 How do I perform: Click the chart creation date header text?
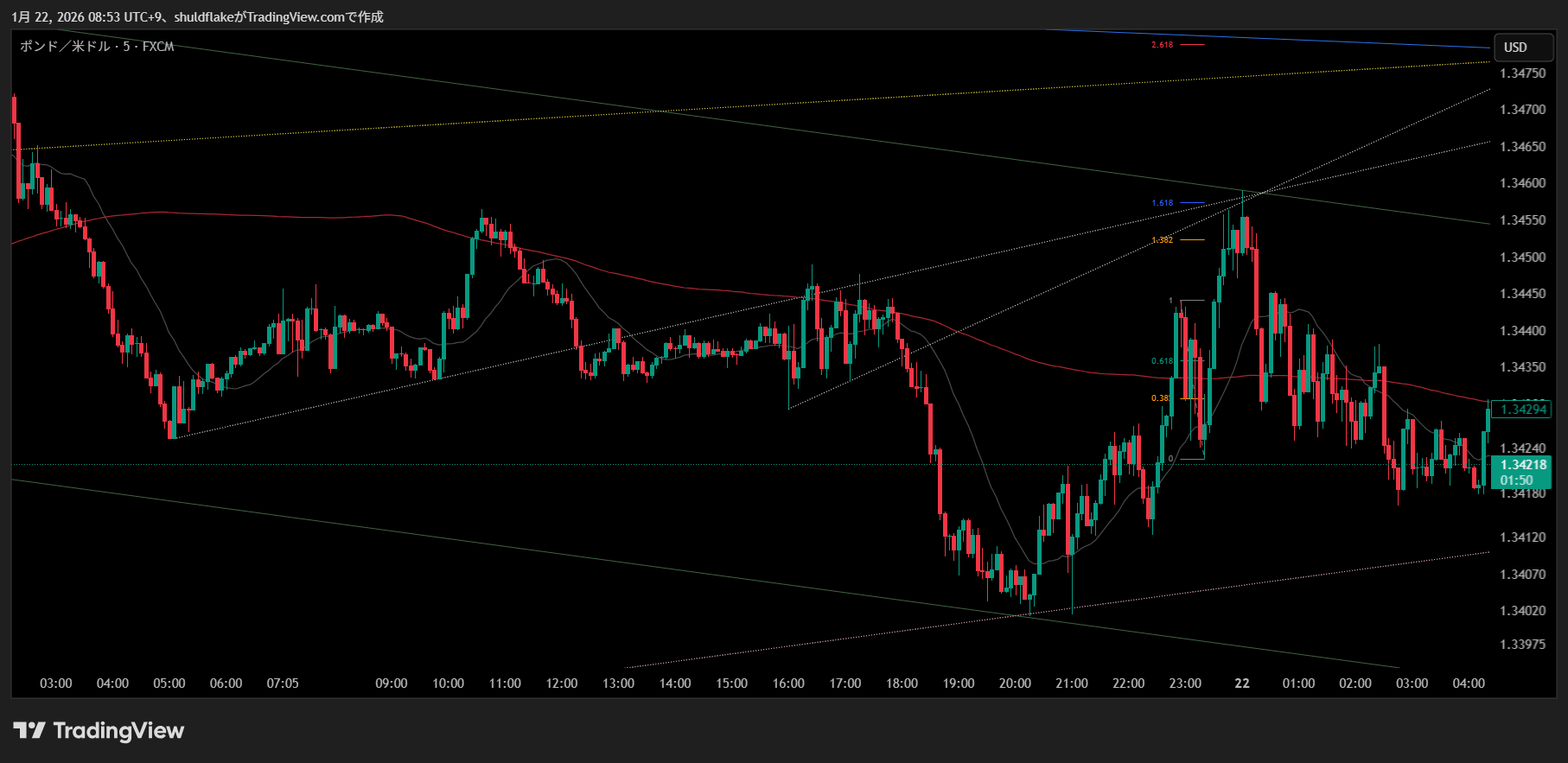click(197, 17)
